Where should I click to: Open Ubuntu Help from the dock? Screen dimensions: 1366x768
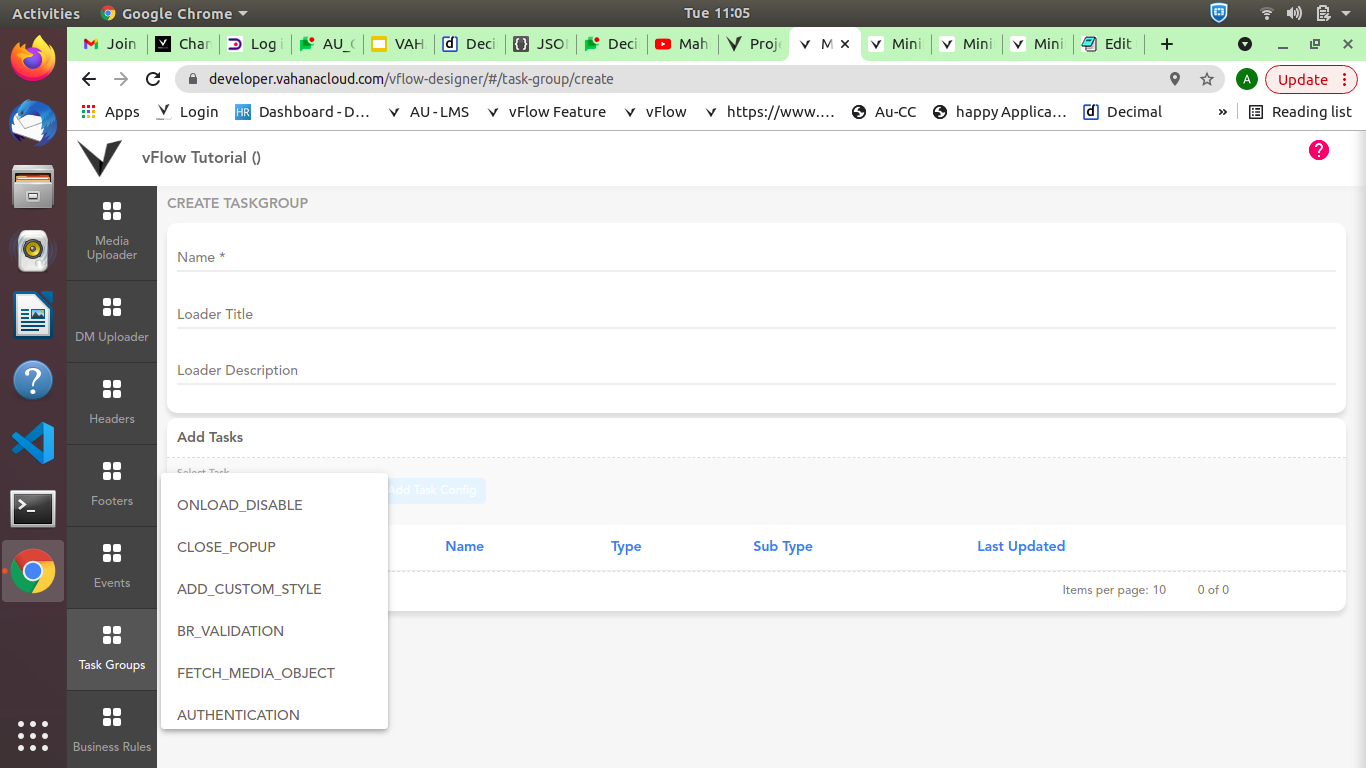pos(33,380)
